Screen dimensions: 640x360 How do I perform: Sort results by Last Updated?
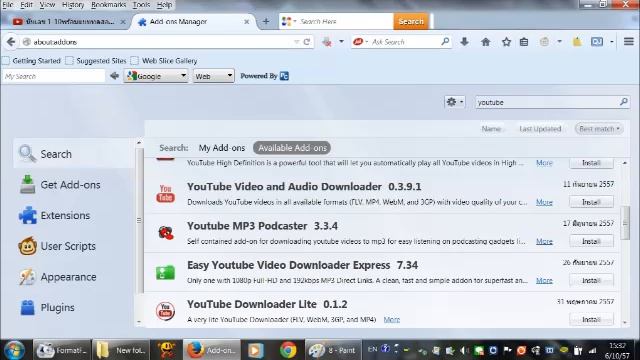point(540,129)
